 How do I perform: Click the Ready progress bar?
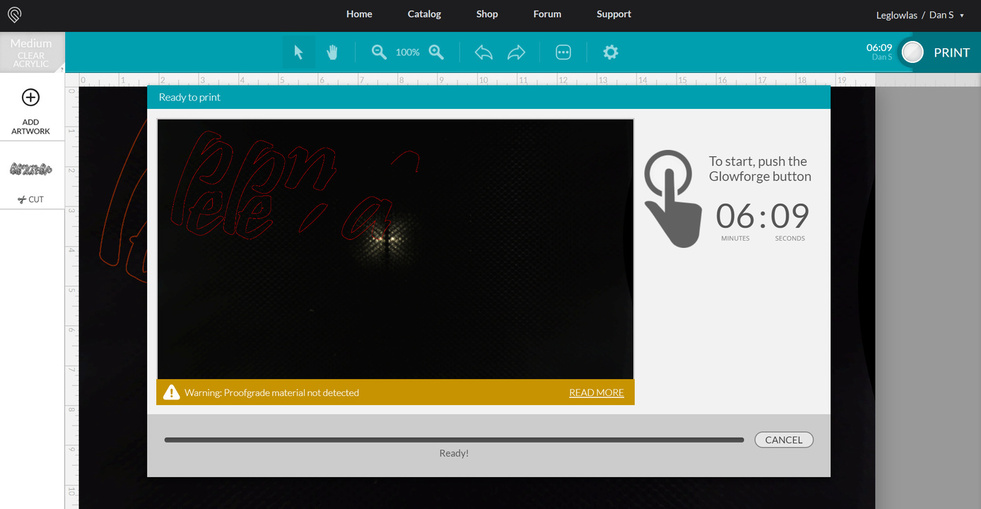[454, 440]
